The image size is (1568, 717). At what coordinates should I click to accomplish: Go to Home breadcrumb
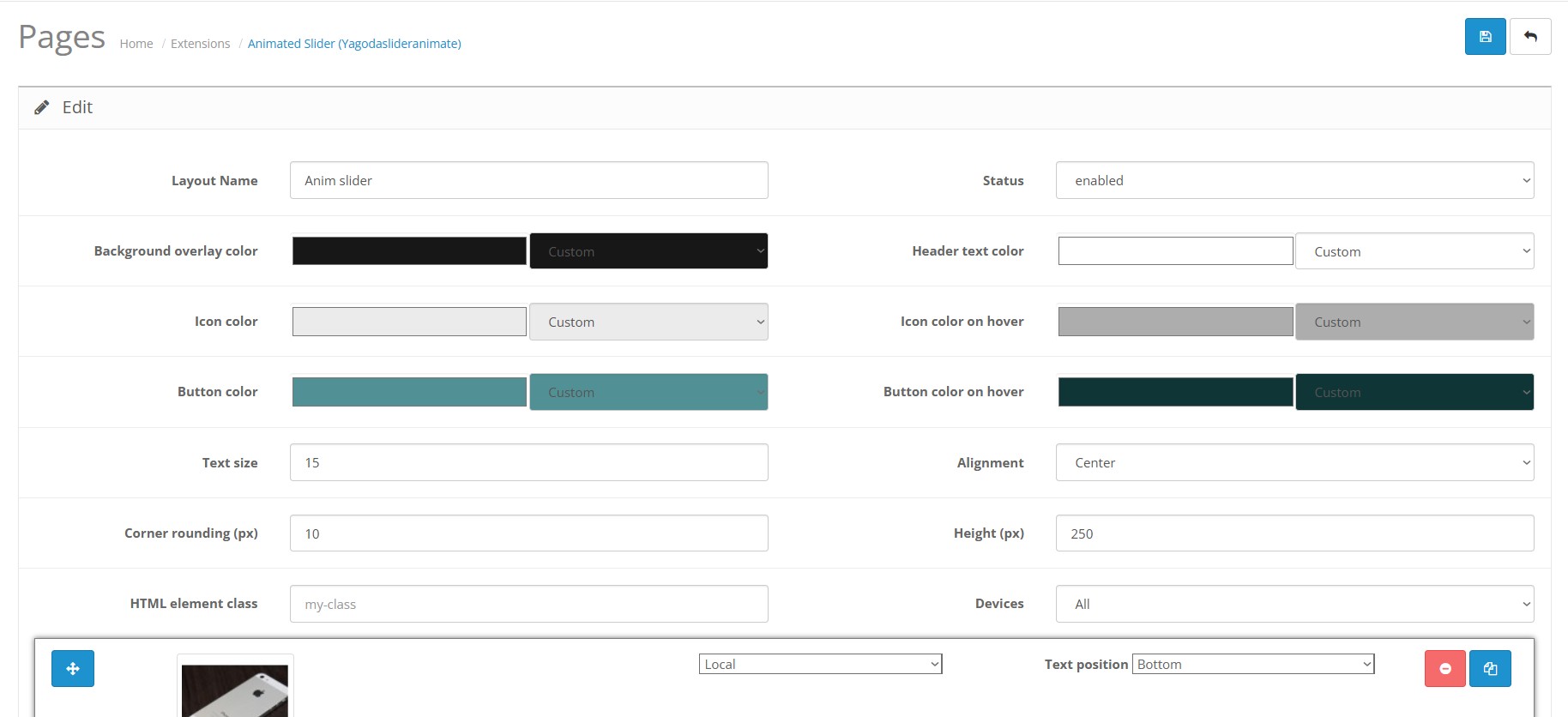(x=136, y=44)
